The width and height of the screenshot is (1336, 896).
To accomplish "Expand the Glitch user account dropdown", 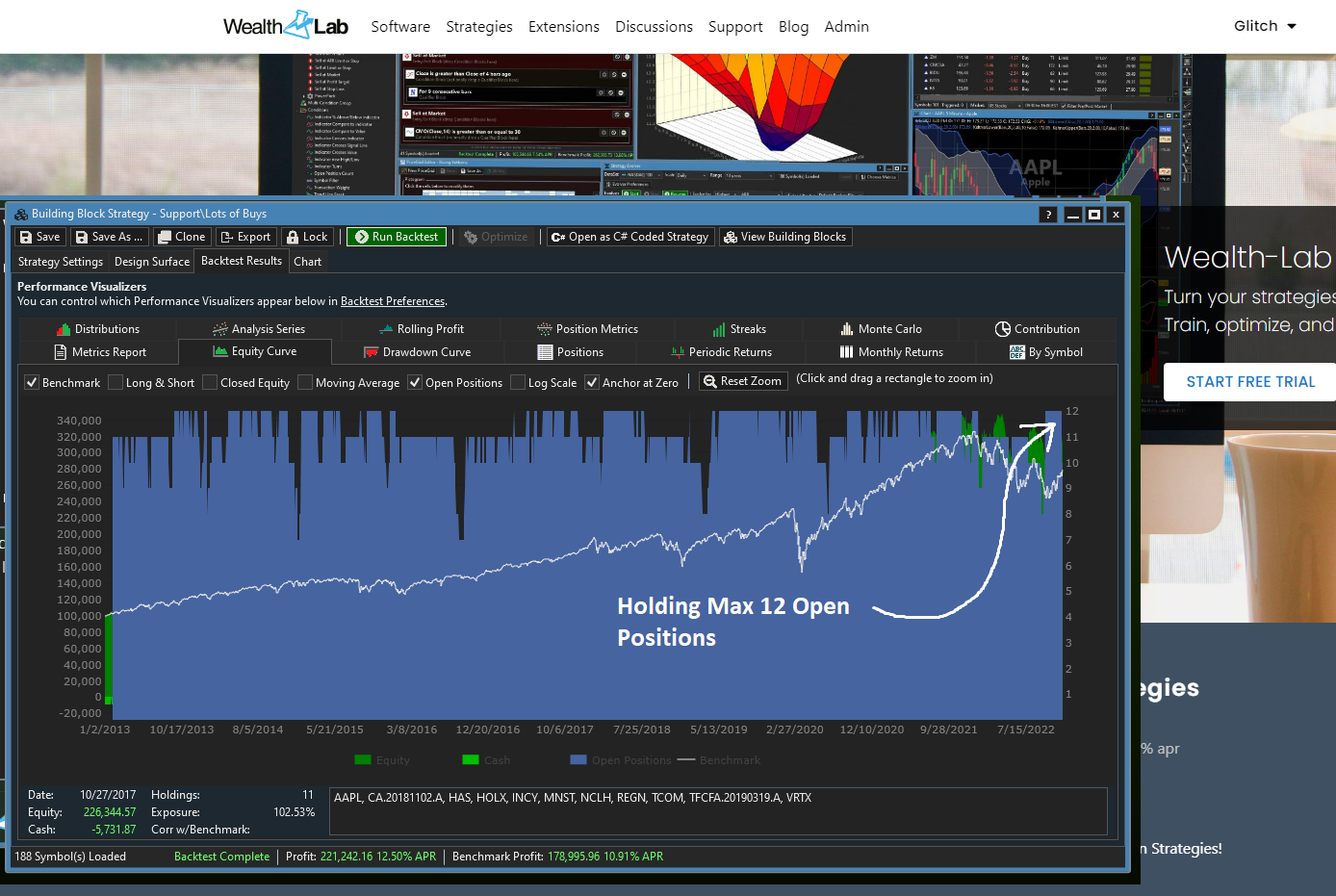I will [x=1265, y=26].
